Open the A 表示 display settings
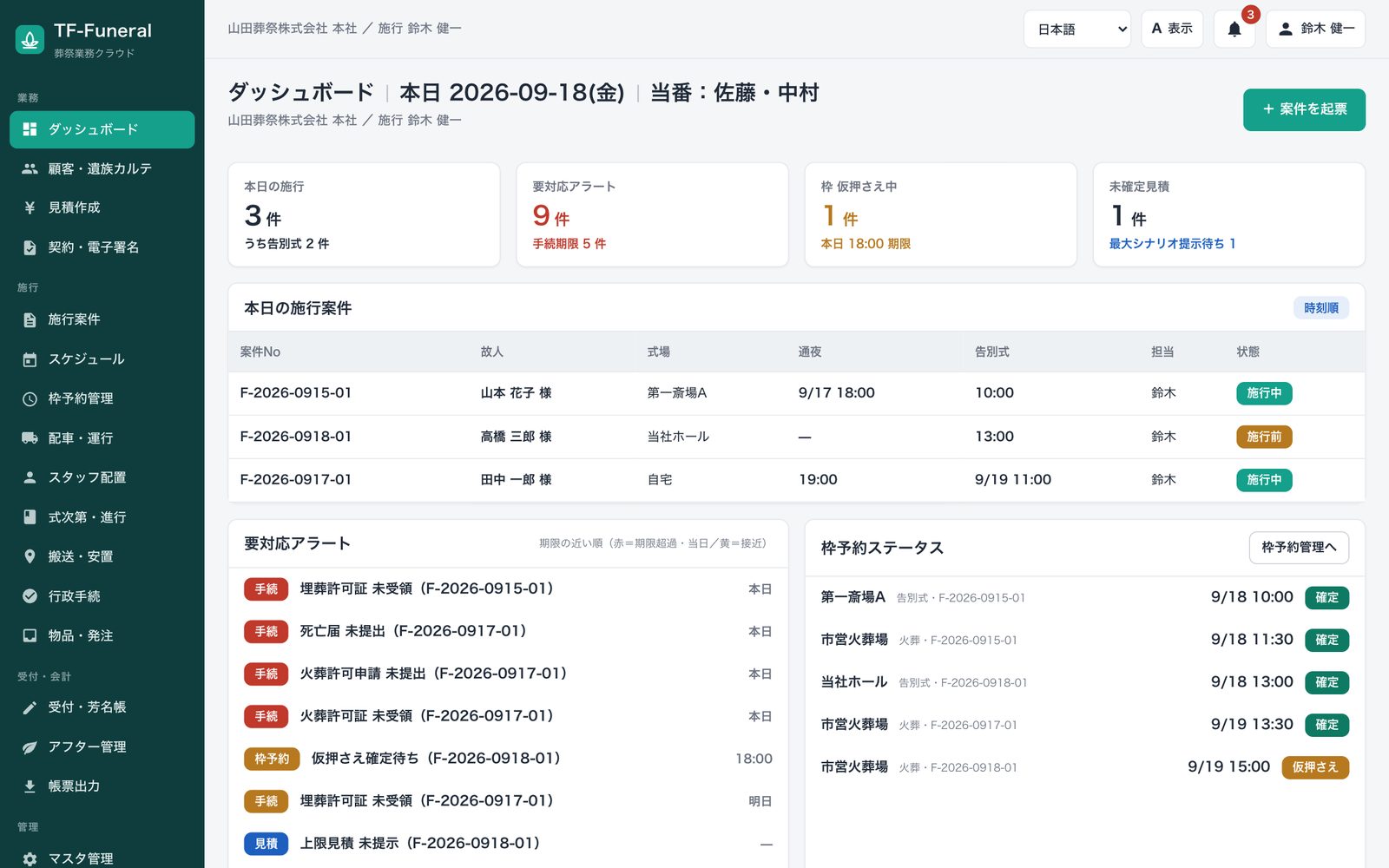This screenshot has height=868, width=1389. tap(1172, 29)
